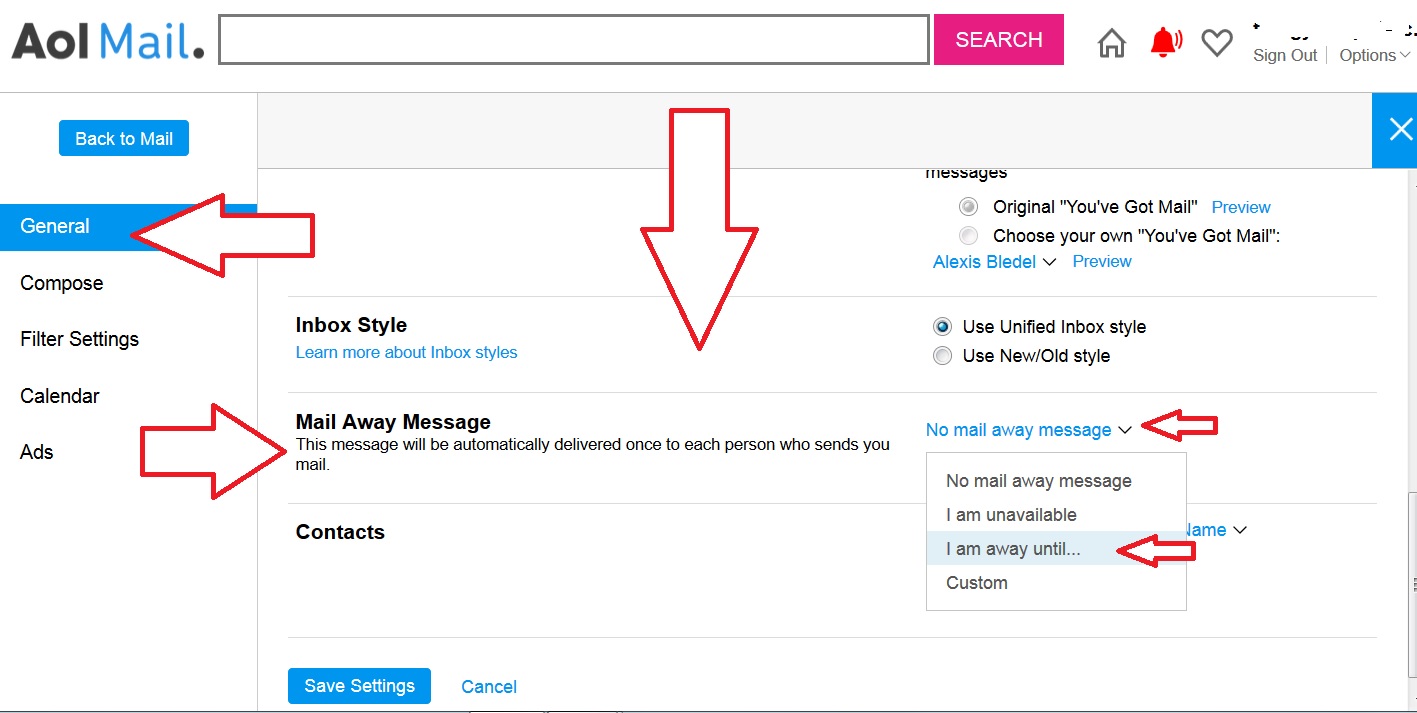Click the Sign Out link
Screen dimensions: 1417x713
tap(1285, 56)
